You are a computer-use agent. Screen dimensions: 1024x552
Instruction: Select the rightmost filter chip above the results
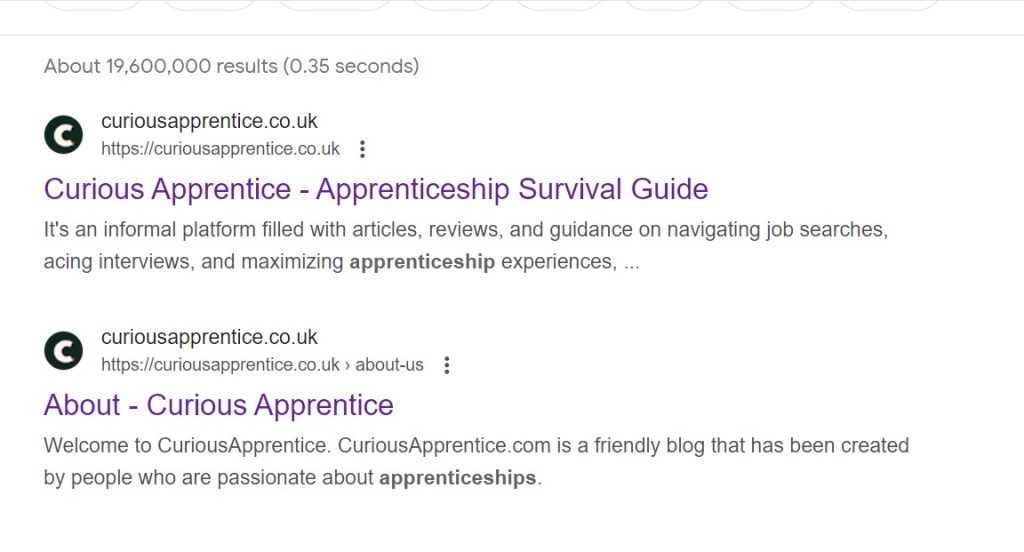click(x=888, y=4)
